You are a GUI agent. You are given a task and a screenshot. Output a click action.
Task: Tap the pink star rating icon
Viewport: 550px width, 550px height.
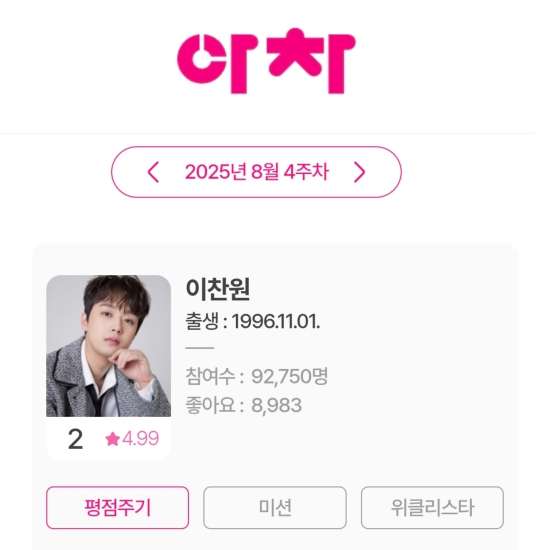(113, 439)
